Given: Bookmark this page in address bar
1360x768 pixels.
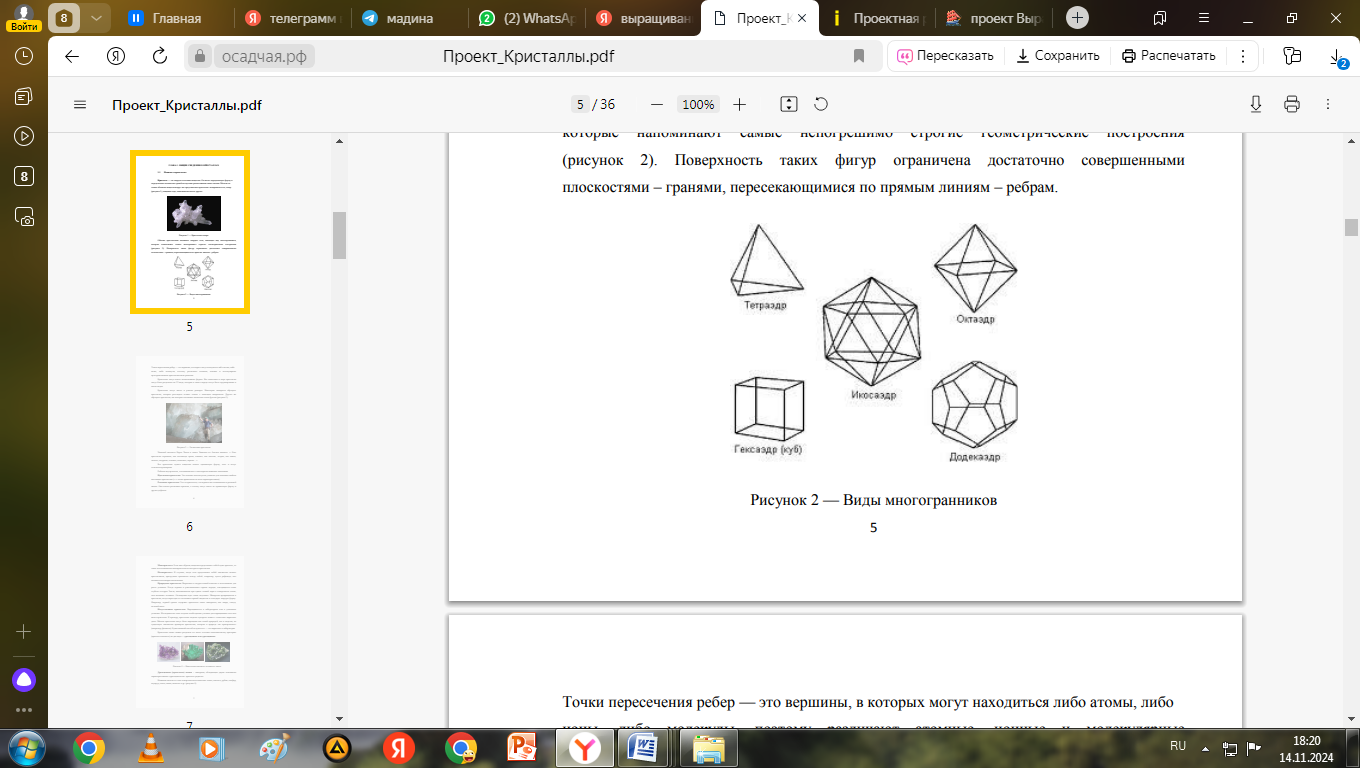Looking at the screenshot, I should [x=858, y=56].
